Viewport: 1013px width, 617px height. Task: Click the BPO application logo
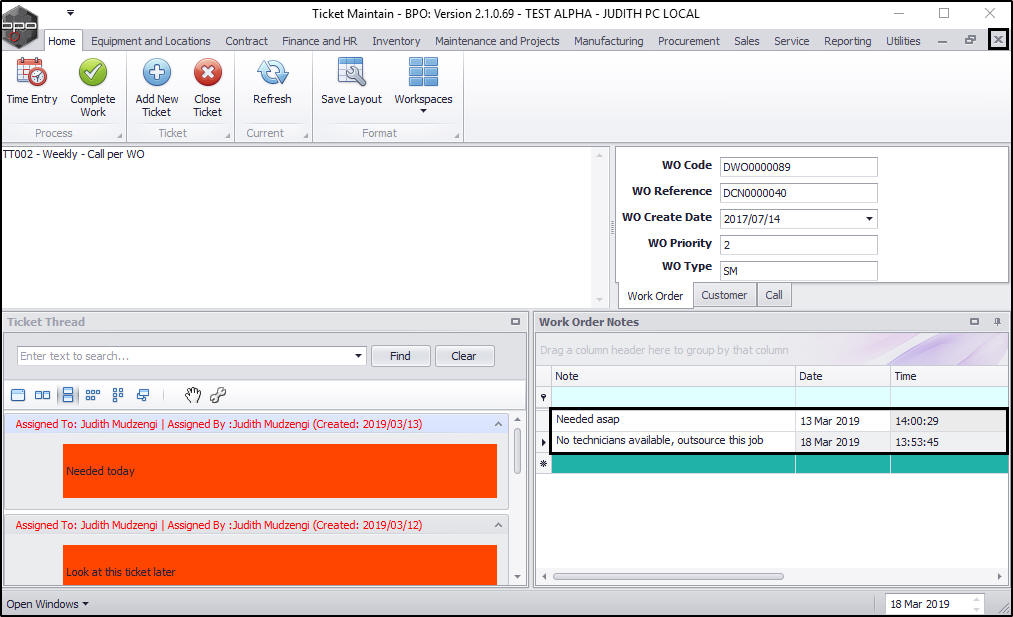pos(20,26)
